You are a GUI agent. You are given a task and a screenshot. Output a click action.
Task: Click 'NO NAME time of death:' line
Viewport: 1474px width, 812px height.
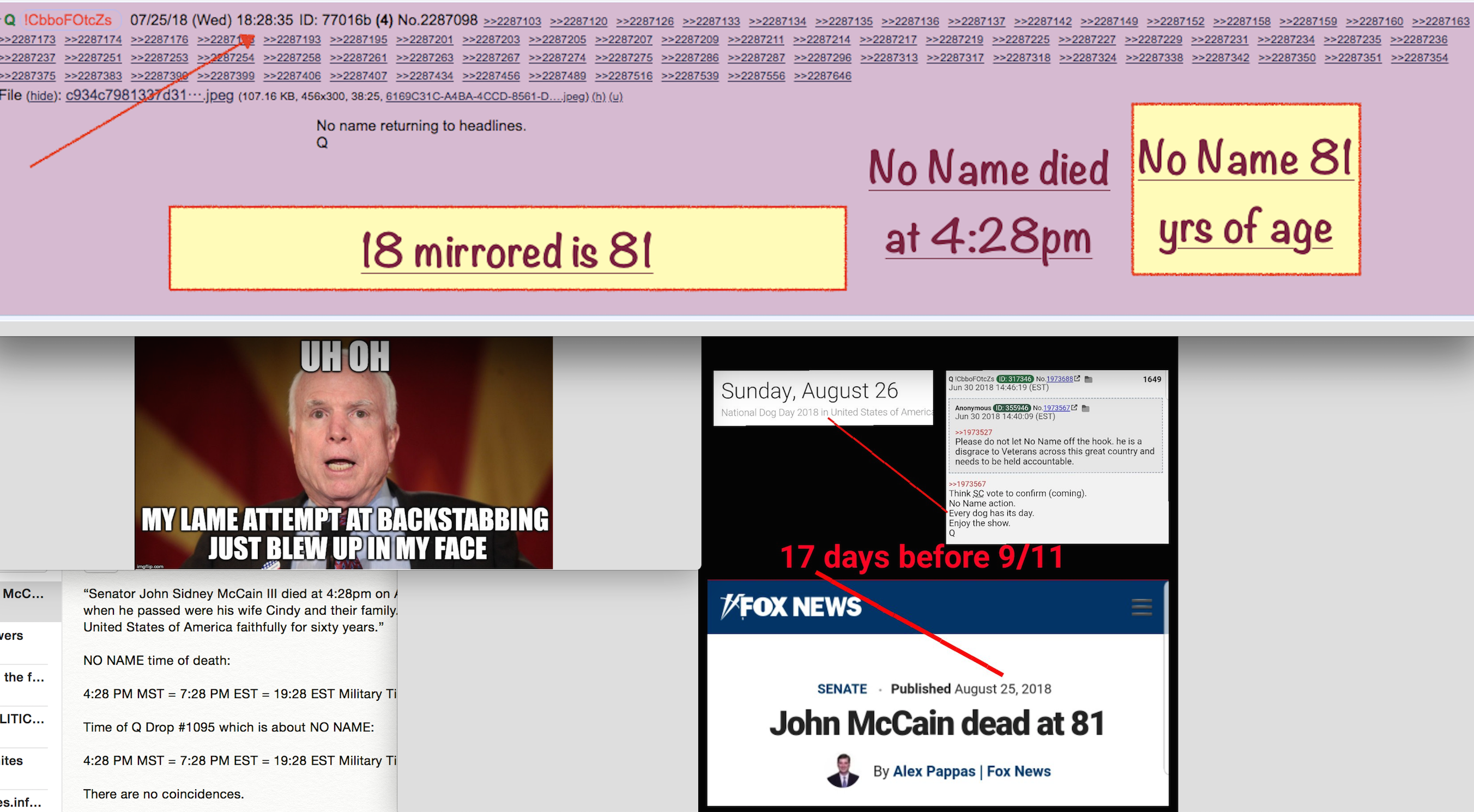pos(157,660)
